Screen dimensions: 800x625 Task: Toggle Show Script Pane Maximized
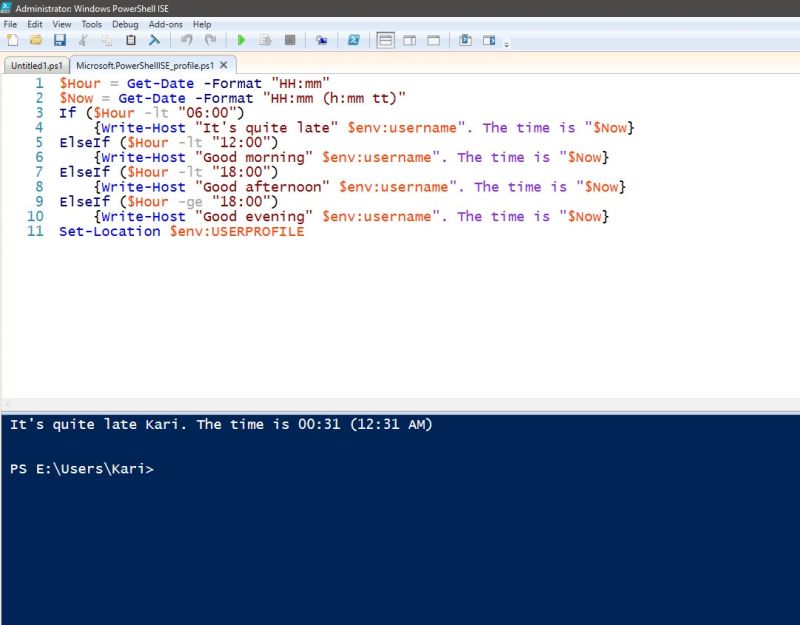tap(434, 40)
